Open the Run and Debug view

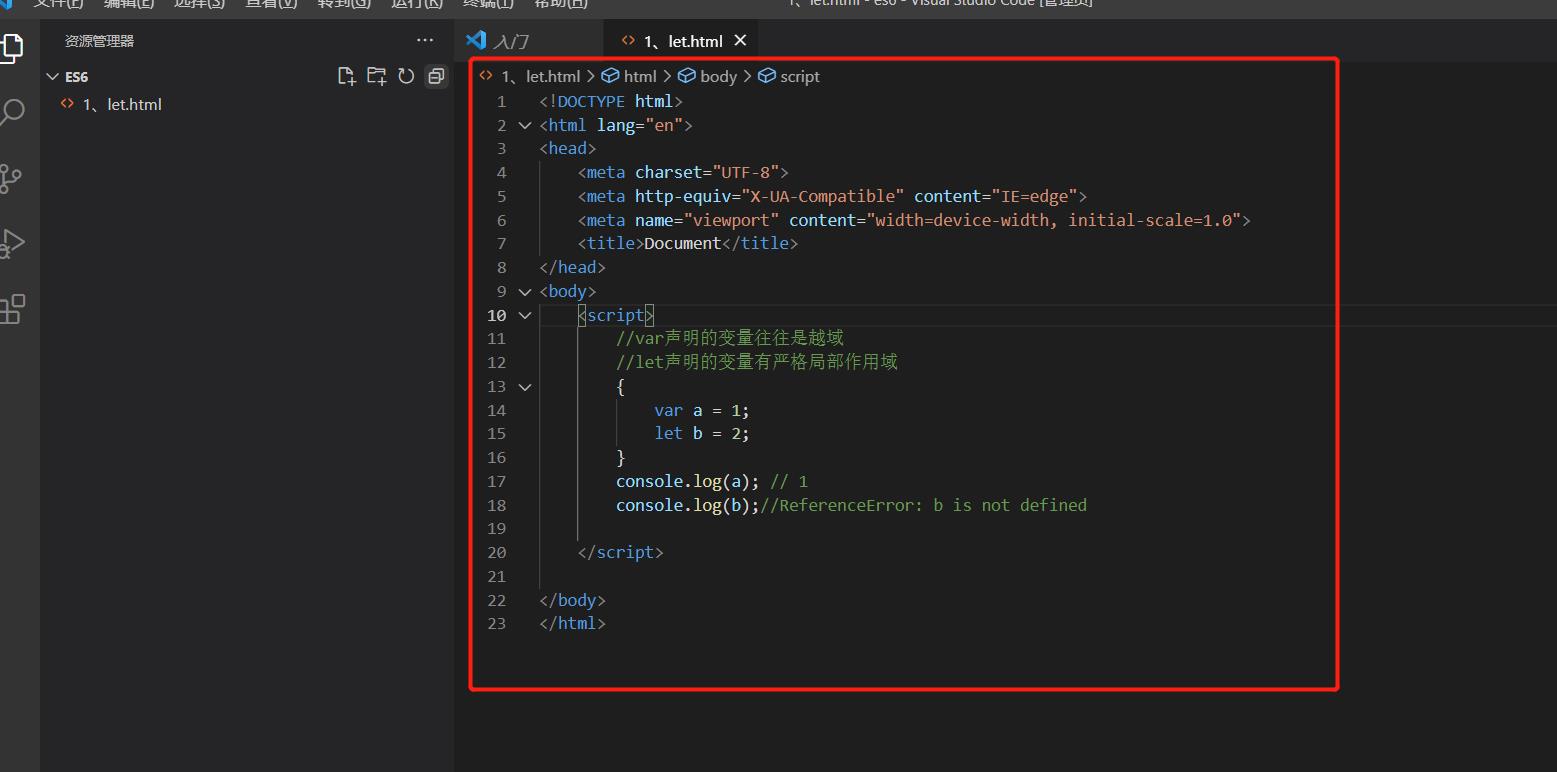(11, 243)
